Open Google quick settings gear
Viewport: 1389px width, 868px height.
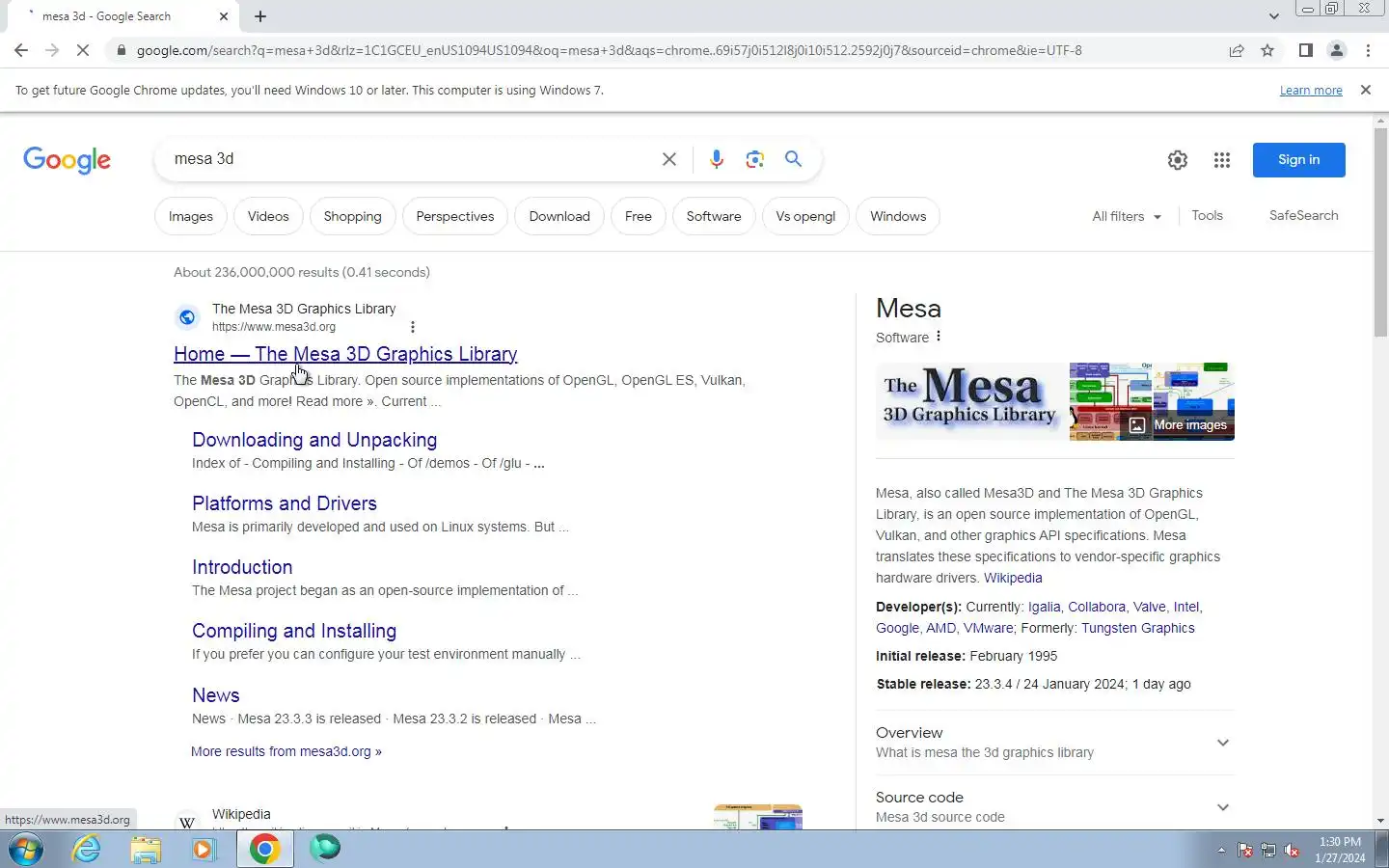point(1178,160)
